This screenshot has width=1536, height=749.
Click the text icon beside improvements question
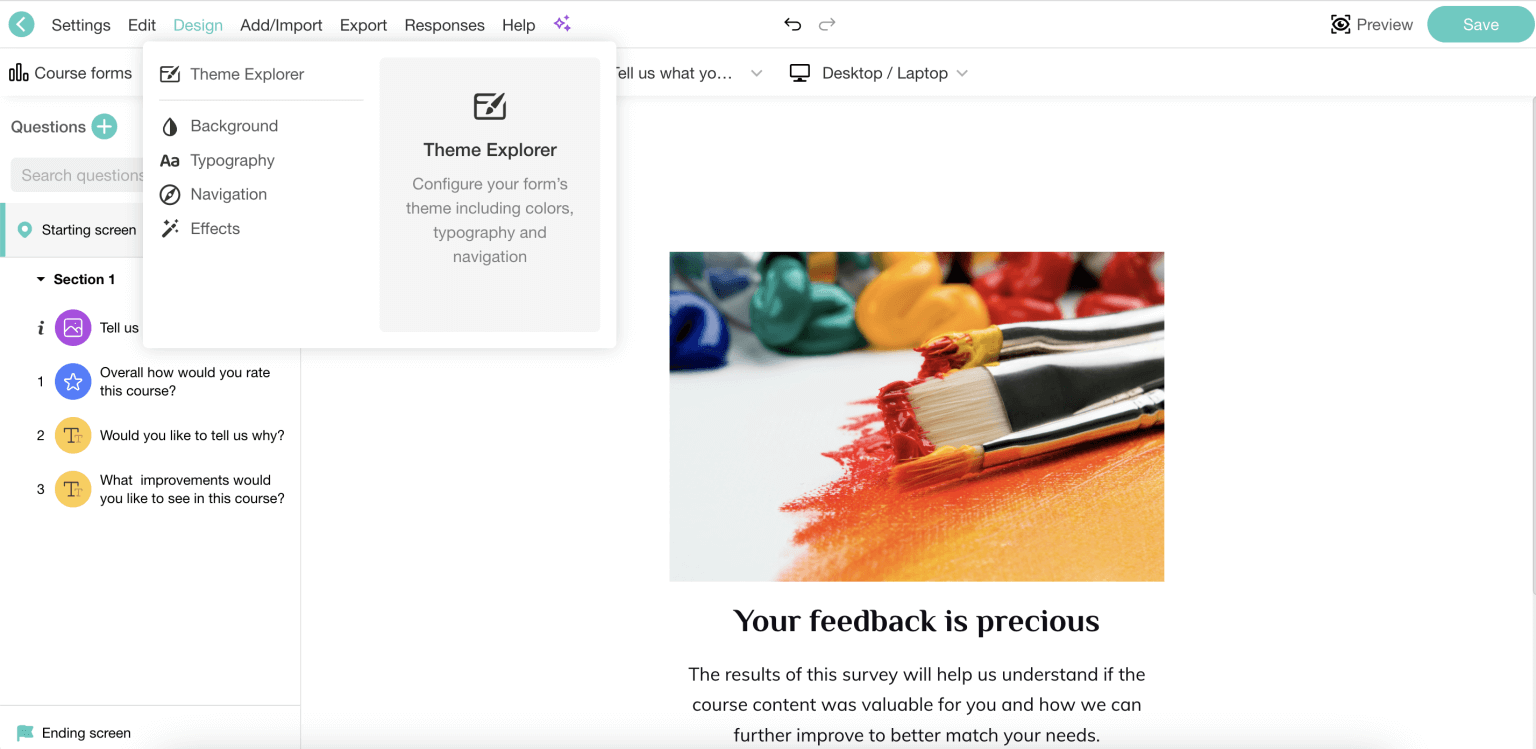[x=72, y=489]
